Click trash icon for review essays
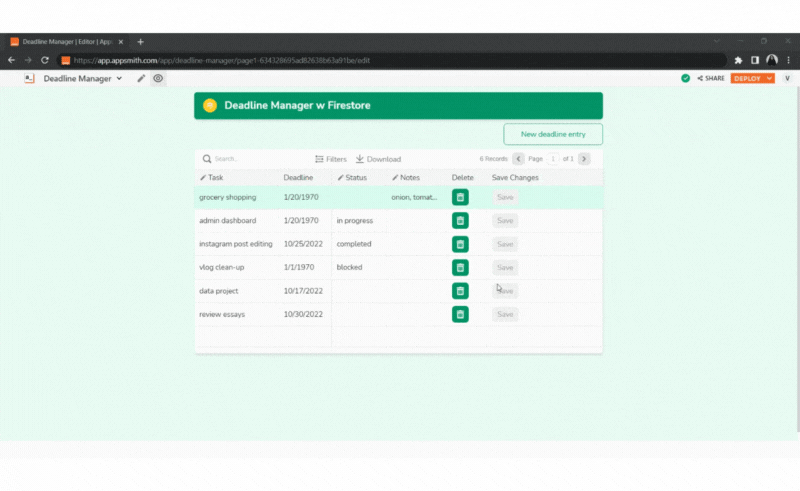The height and width of the screenshot is (491, 800). [460, 314]
